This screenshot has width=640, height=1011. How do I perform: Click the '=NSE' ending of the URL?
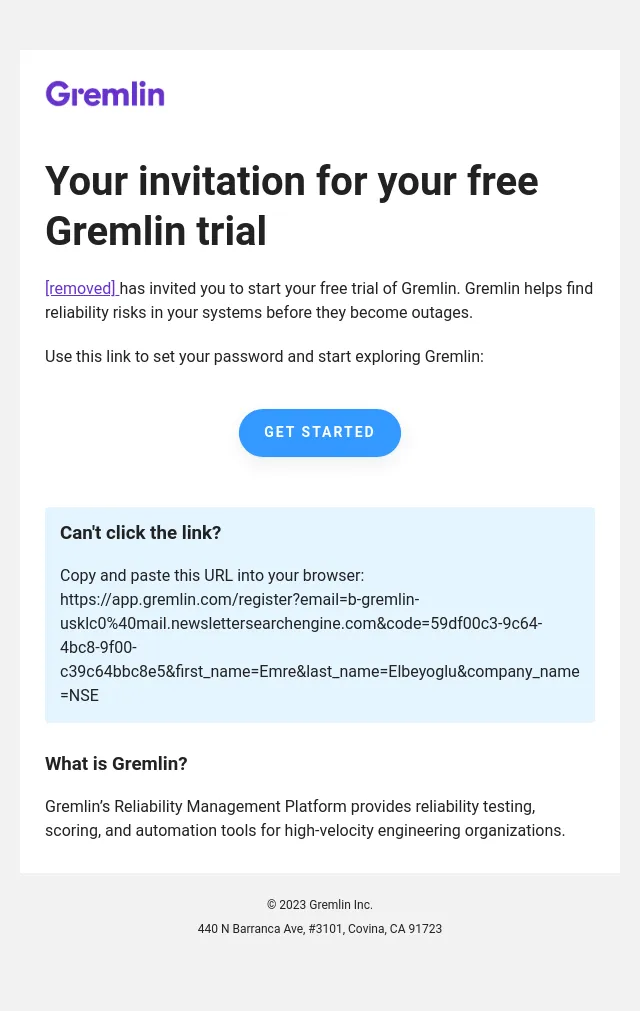pos(79,696)
